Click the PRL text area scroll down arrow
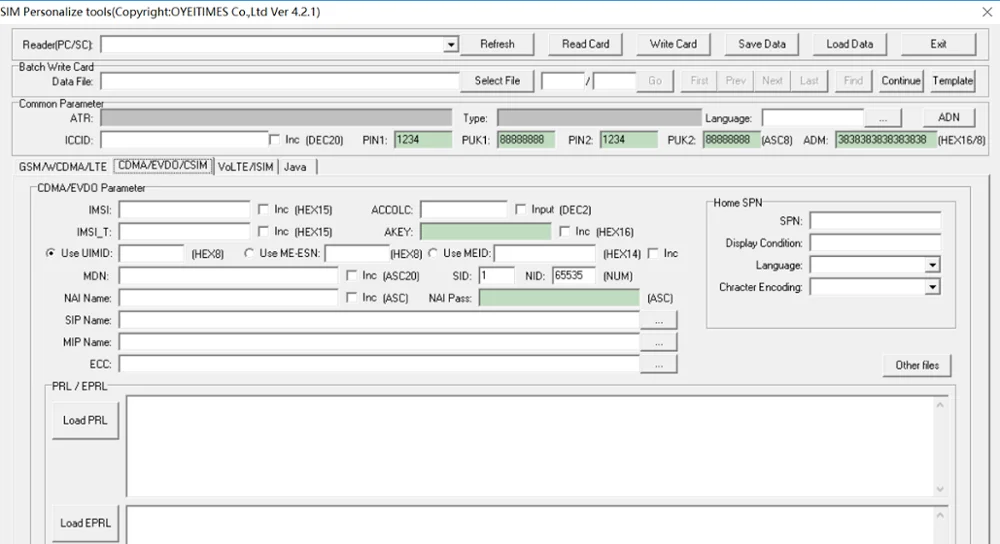Viewport: 1000px width, 544px height. [940, 489]
